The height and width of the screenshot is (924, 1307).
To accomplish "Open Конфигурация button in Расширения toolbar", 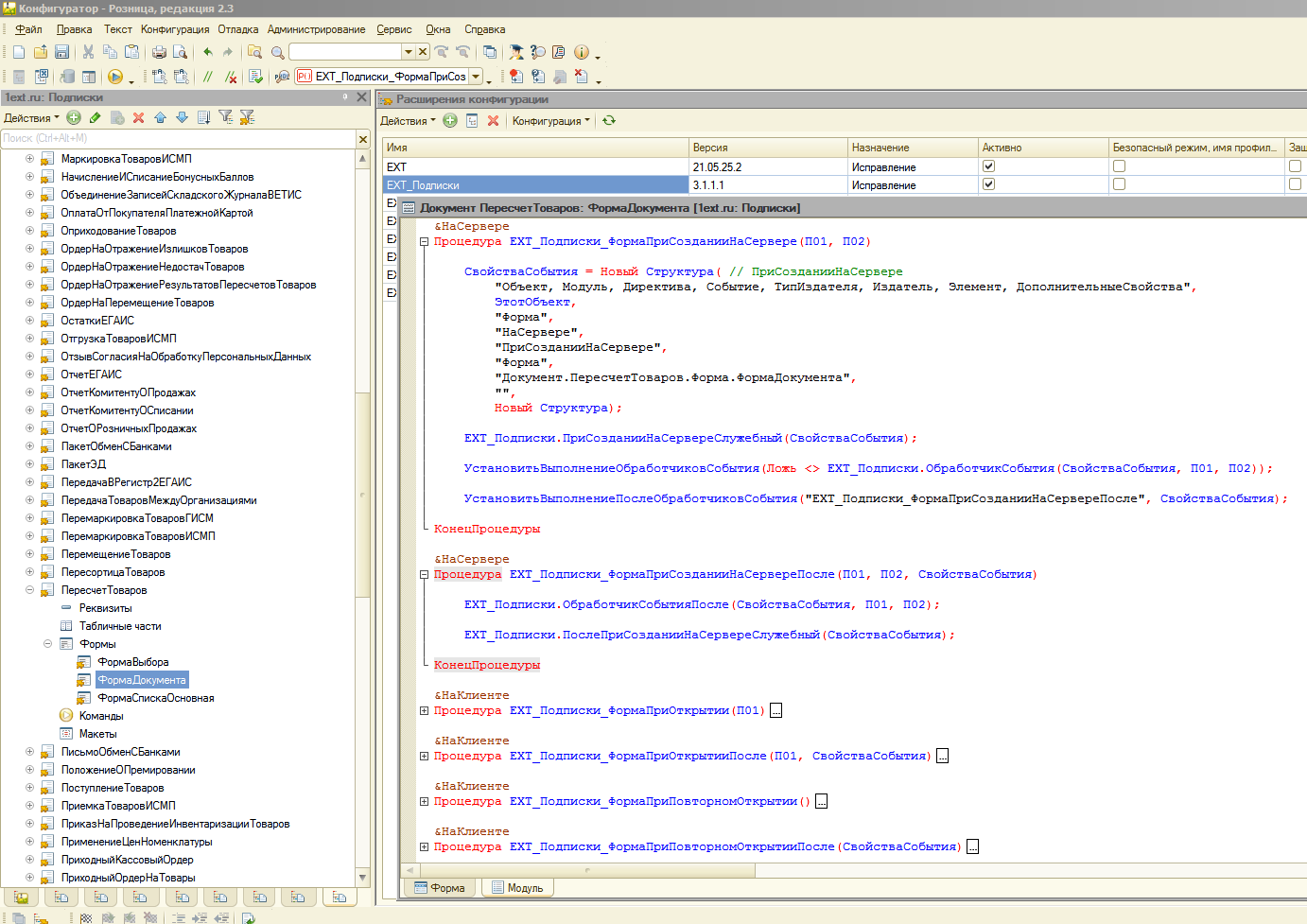I will tap(550, 120).
